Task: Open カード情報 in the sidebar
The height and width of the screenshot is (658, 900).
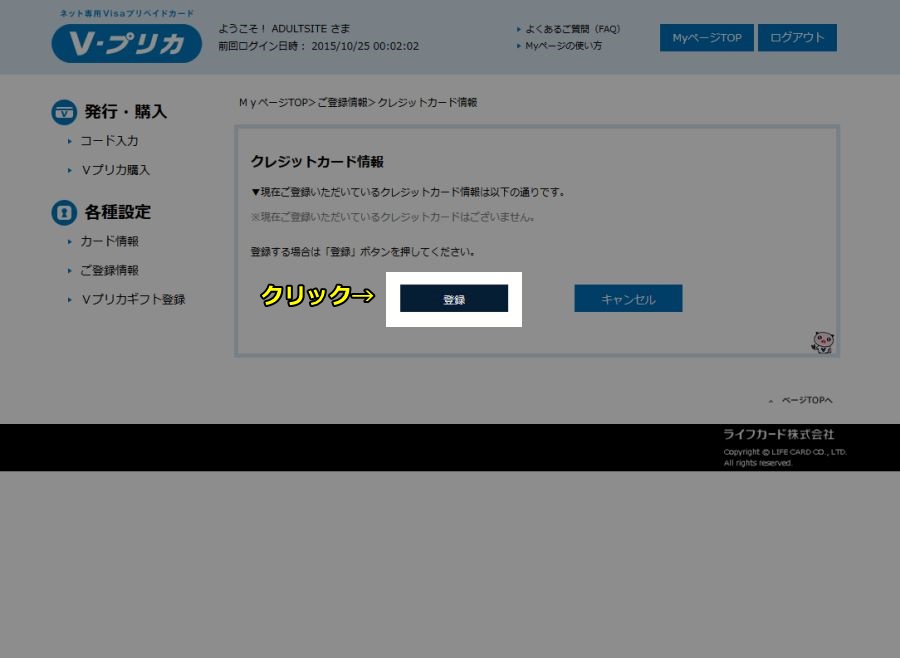Action: 109,241
